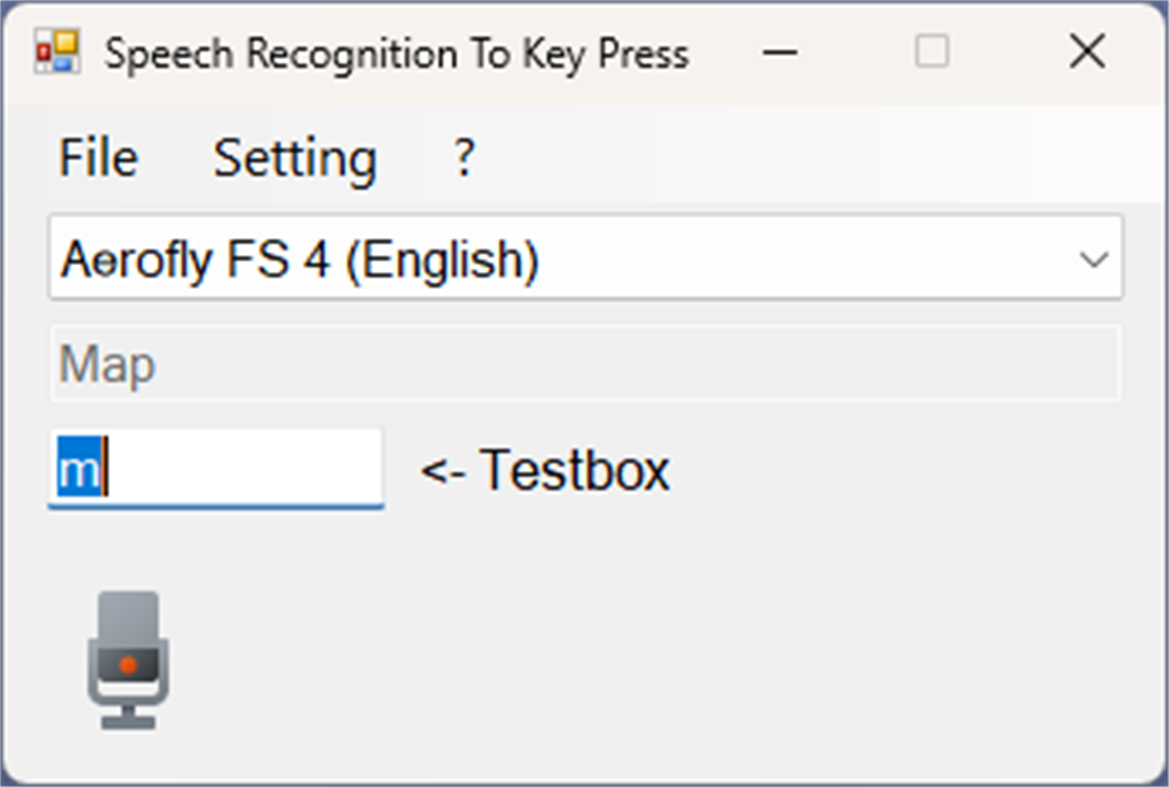Click the greyed-out Map command field
This screenshot has width=1169, height=787.
tap(585, 364)
